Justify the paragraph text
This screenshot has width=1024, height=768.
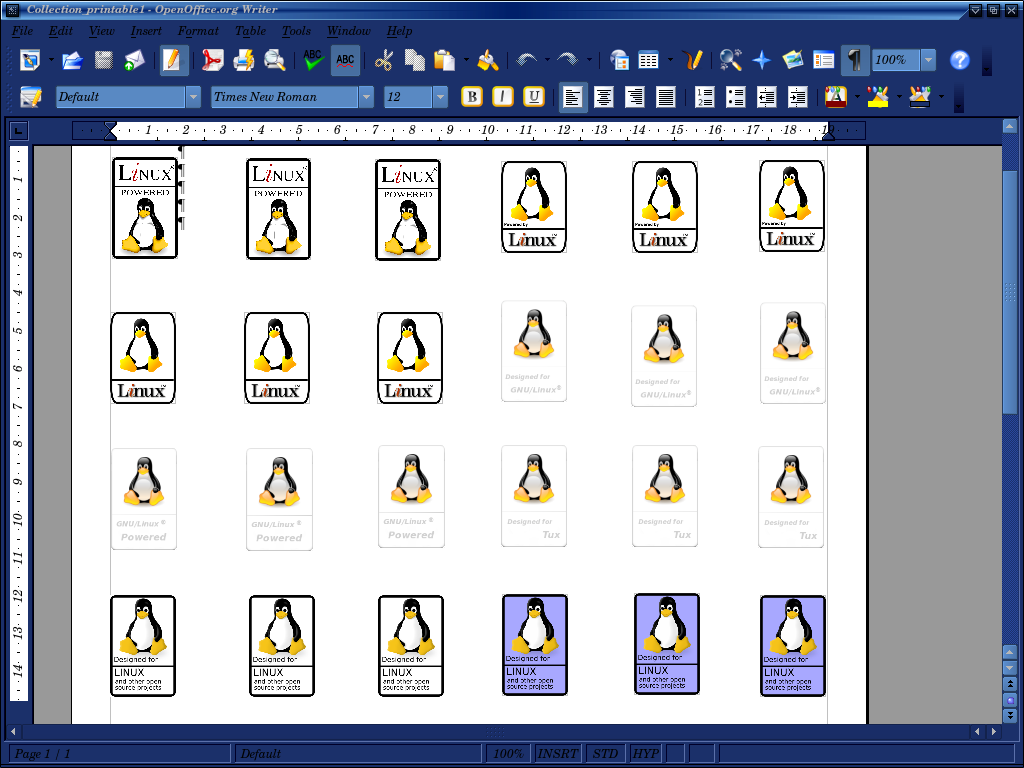coord(665,97)
